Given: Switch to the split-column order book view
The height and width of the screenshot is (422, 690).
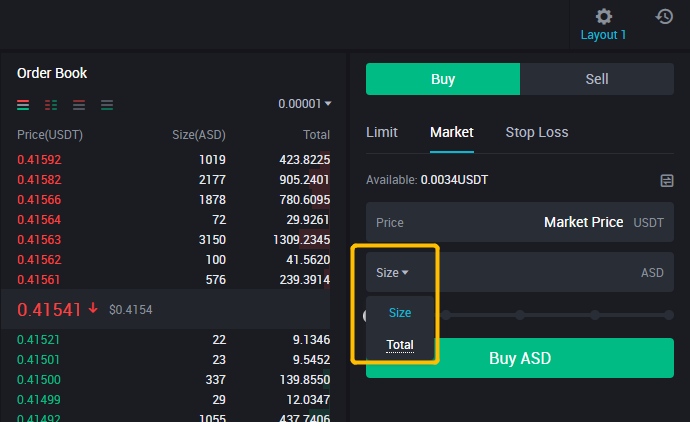Looking at the screenshot, I should (x=51, y=104).
